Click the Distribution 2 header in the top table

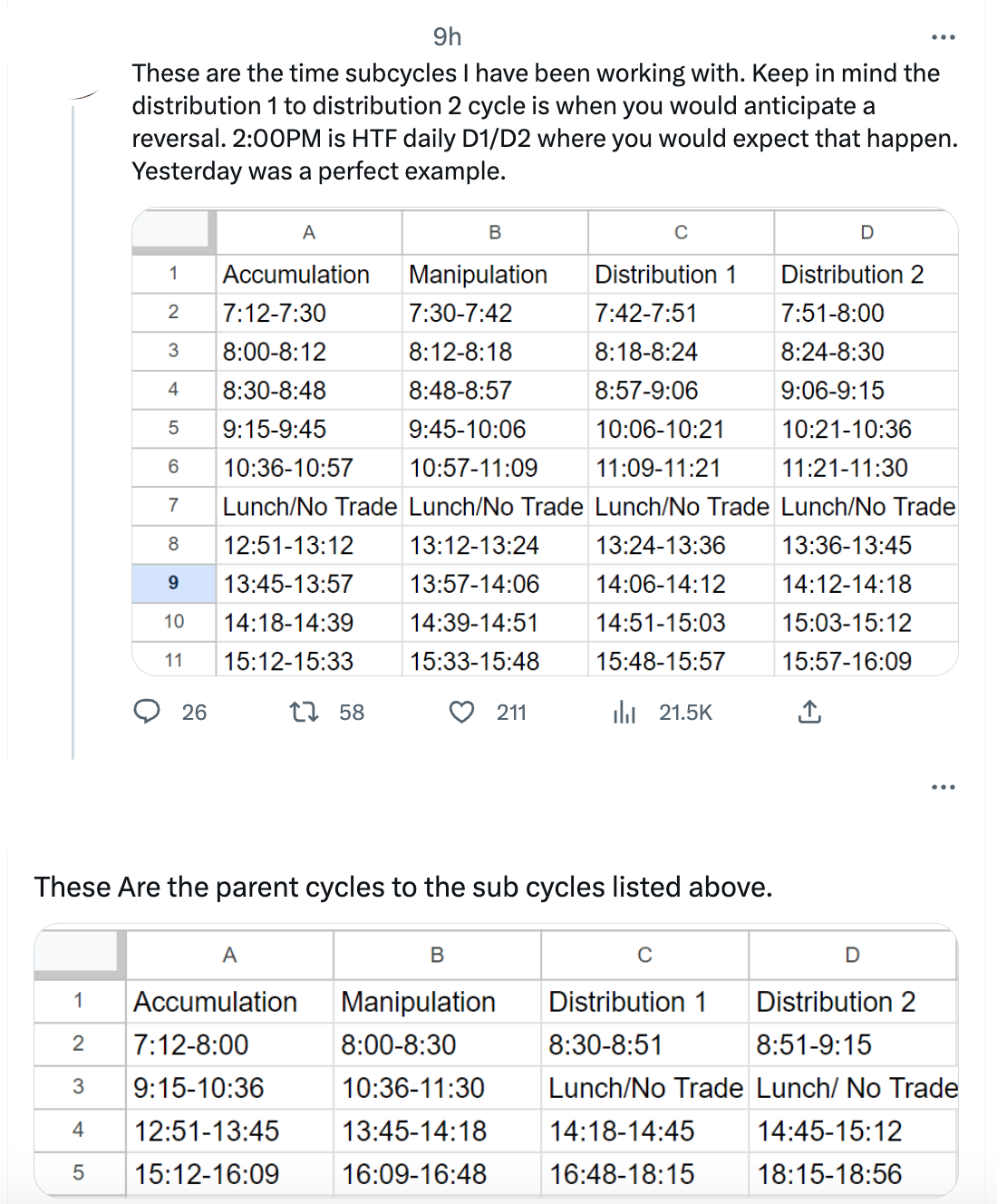pos(852,274)
